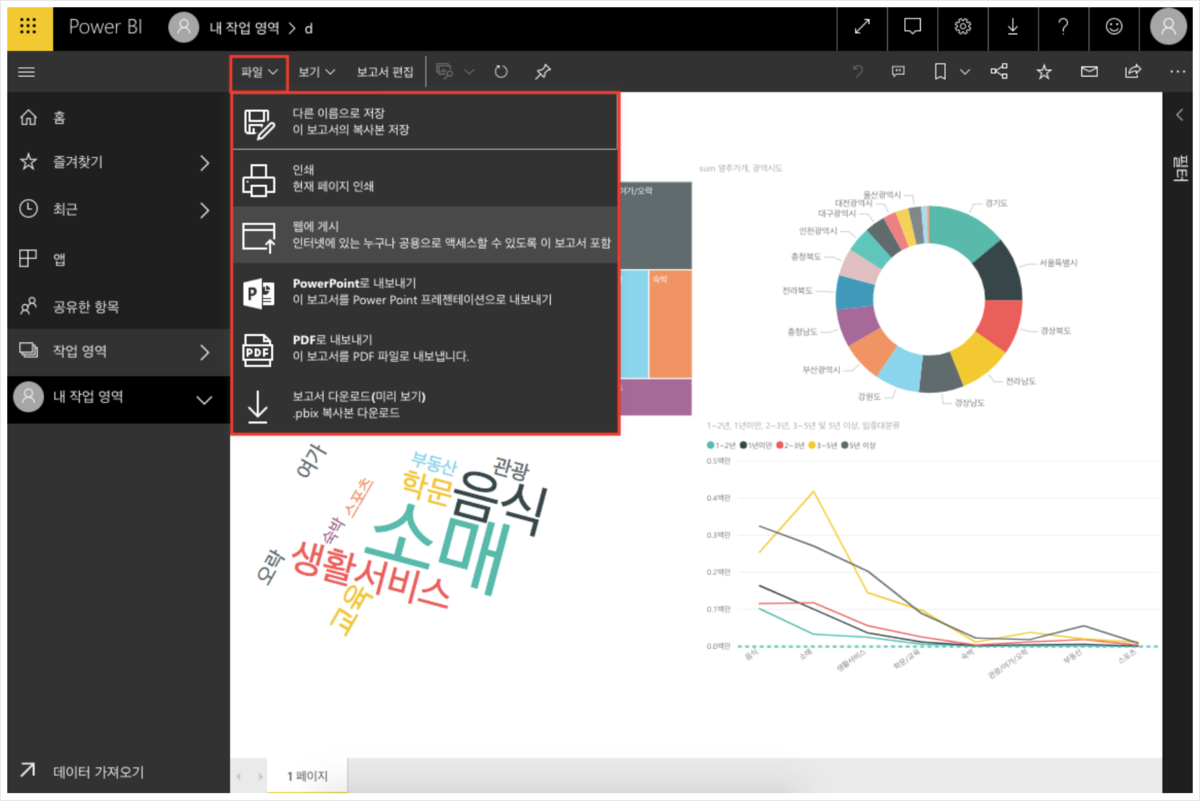Expand 내 작업 영역 chevron in sidebar
The height and width of the screenshot is (801, 1200).
pos(204,400)
